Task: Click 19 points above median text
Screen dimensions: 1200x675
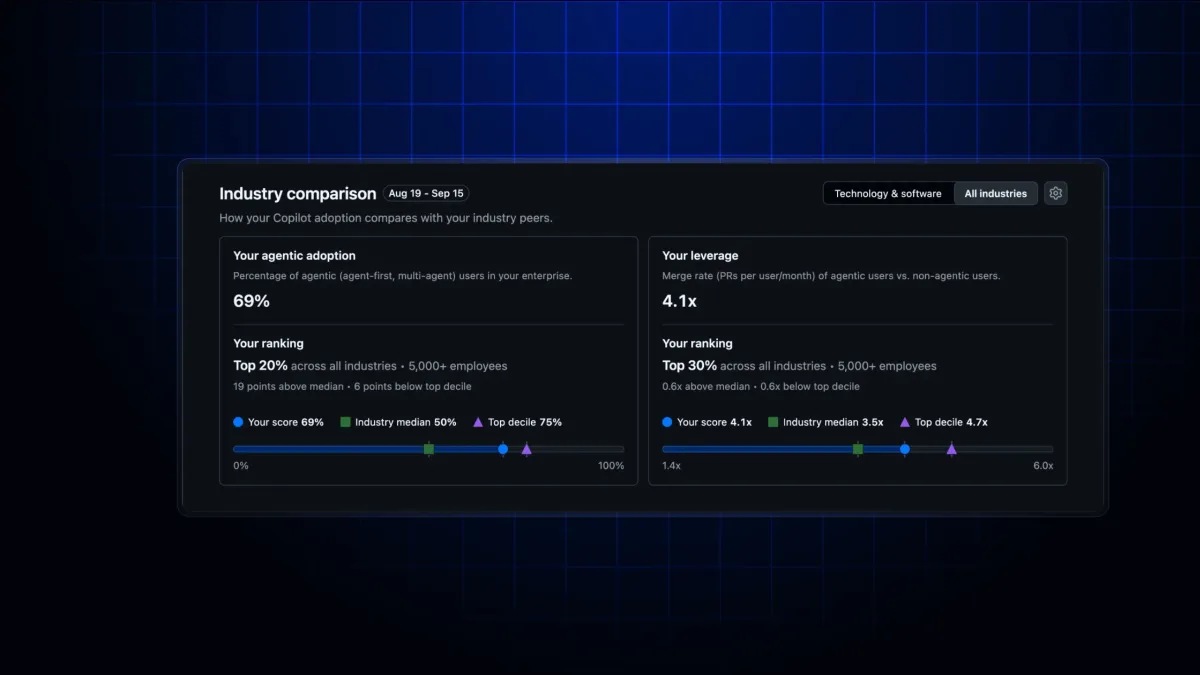Action: (x=287, y=386)
